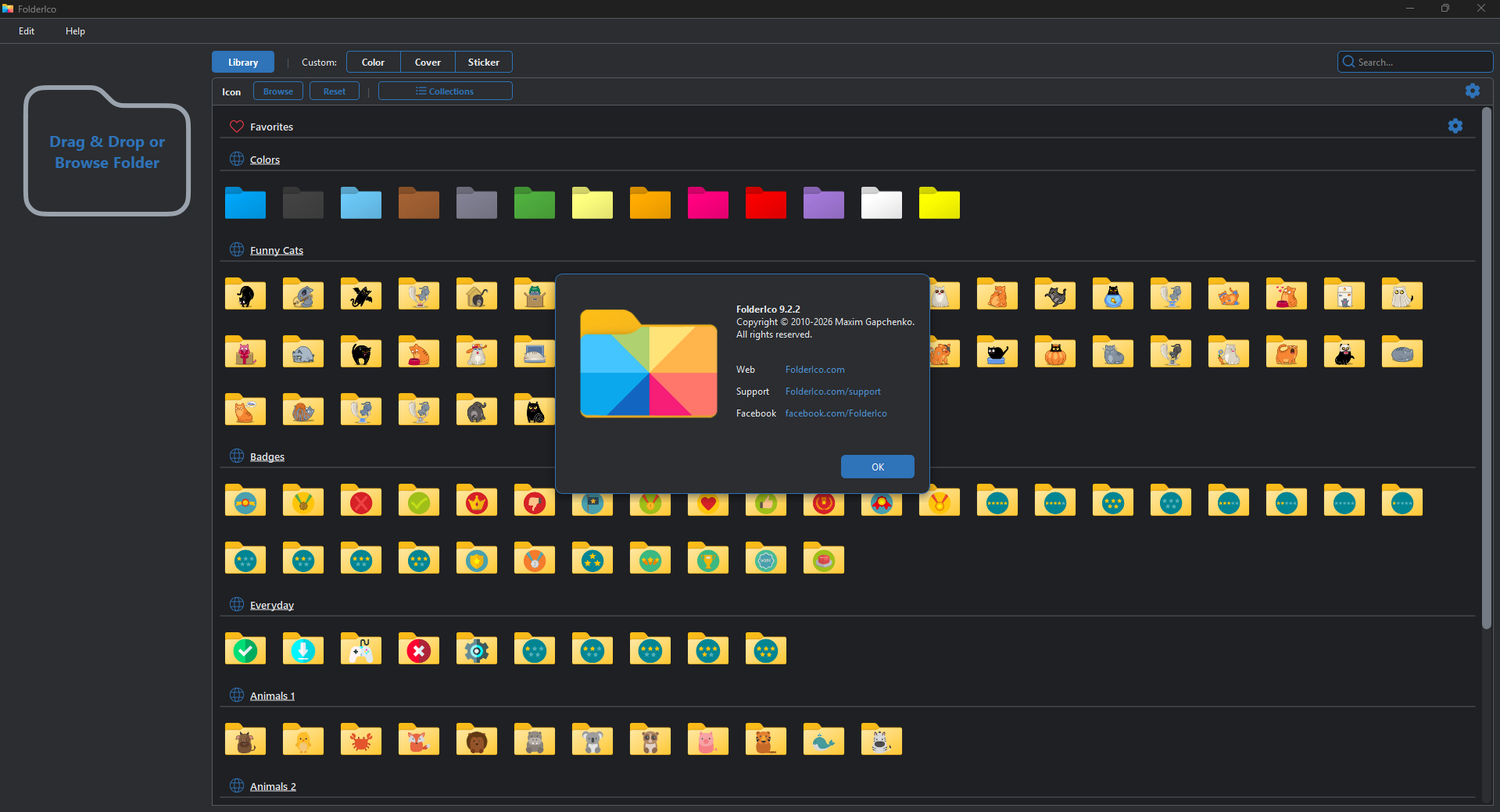Select the crab folder icon
The height and width of the screenshot is (812, 1500).
pyautogui.click(x=361, y=739)
